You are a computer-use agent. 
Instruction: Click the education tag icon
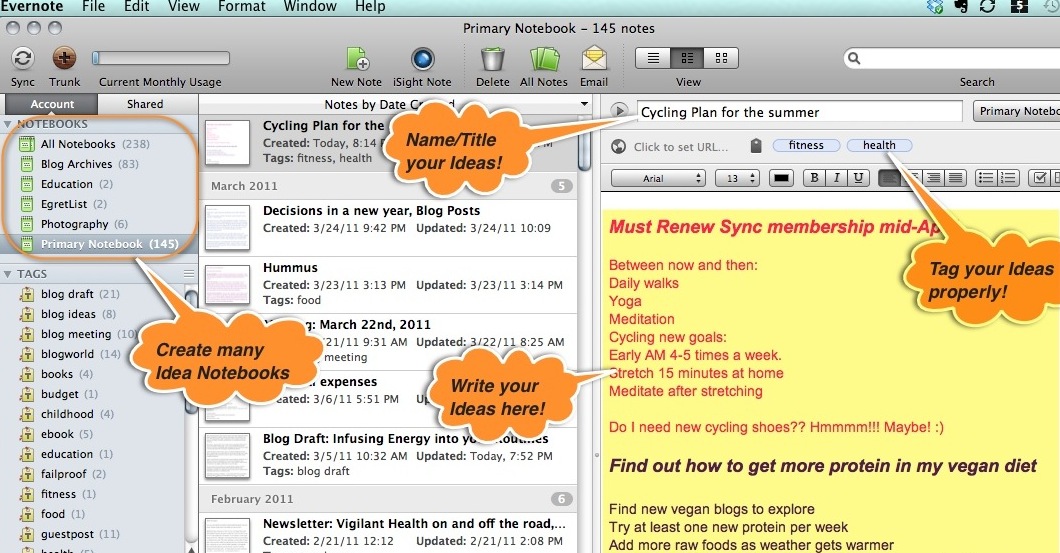pos(27,454)
